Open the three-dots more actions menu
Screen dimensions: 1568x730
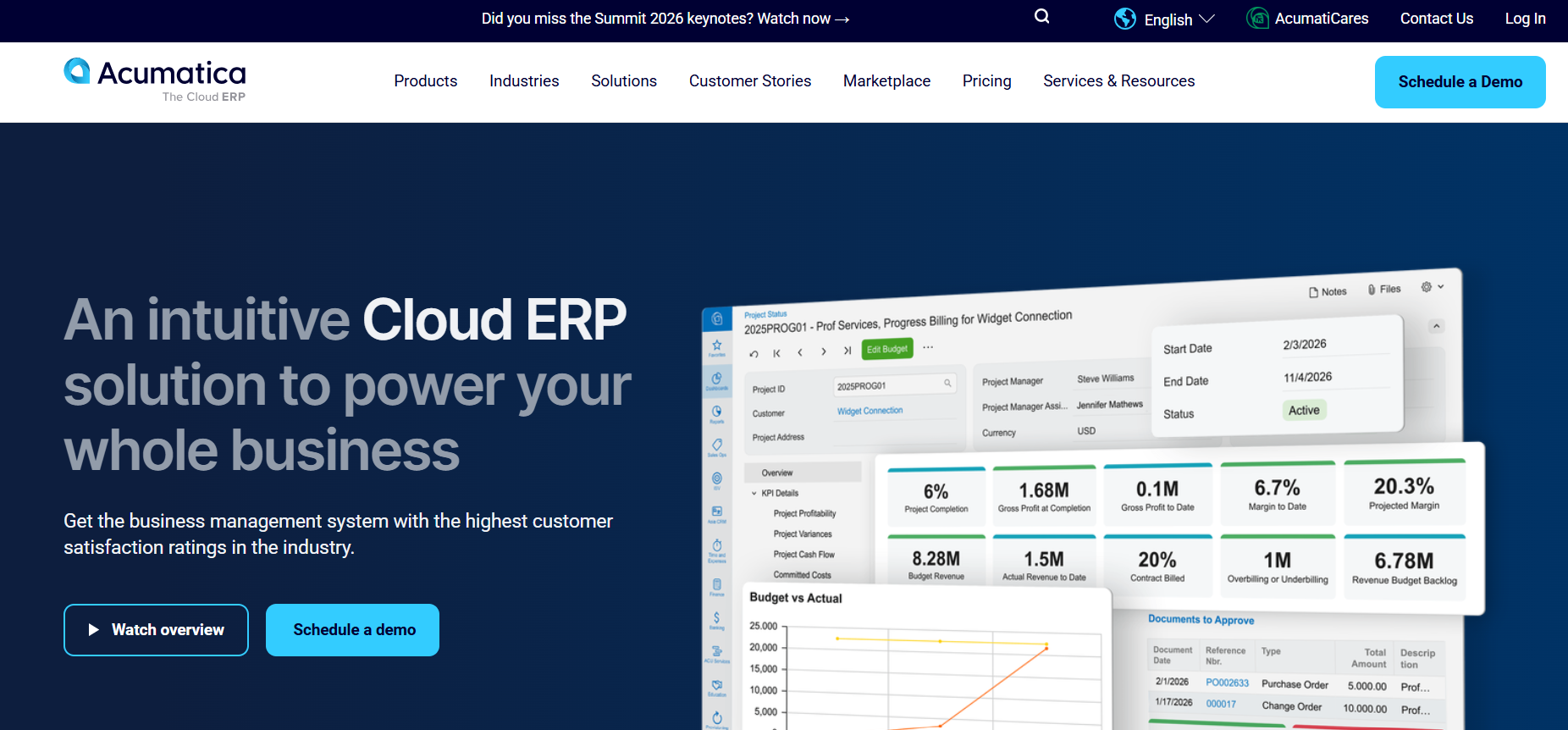928,347
